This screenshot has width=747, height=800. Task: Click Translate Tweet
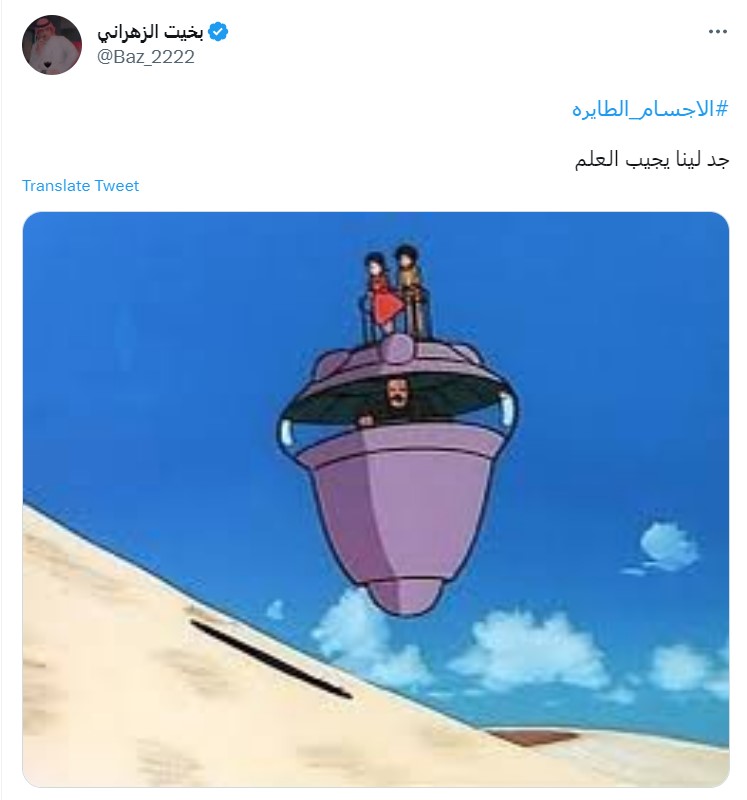[80, 186]
